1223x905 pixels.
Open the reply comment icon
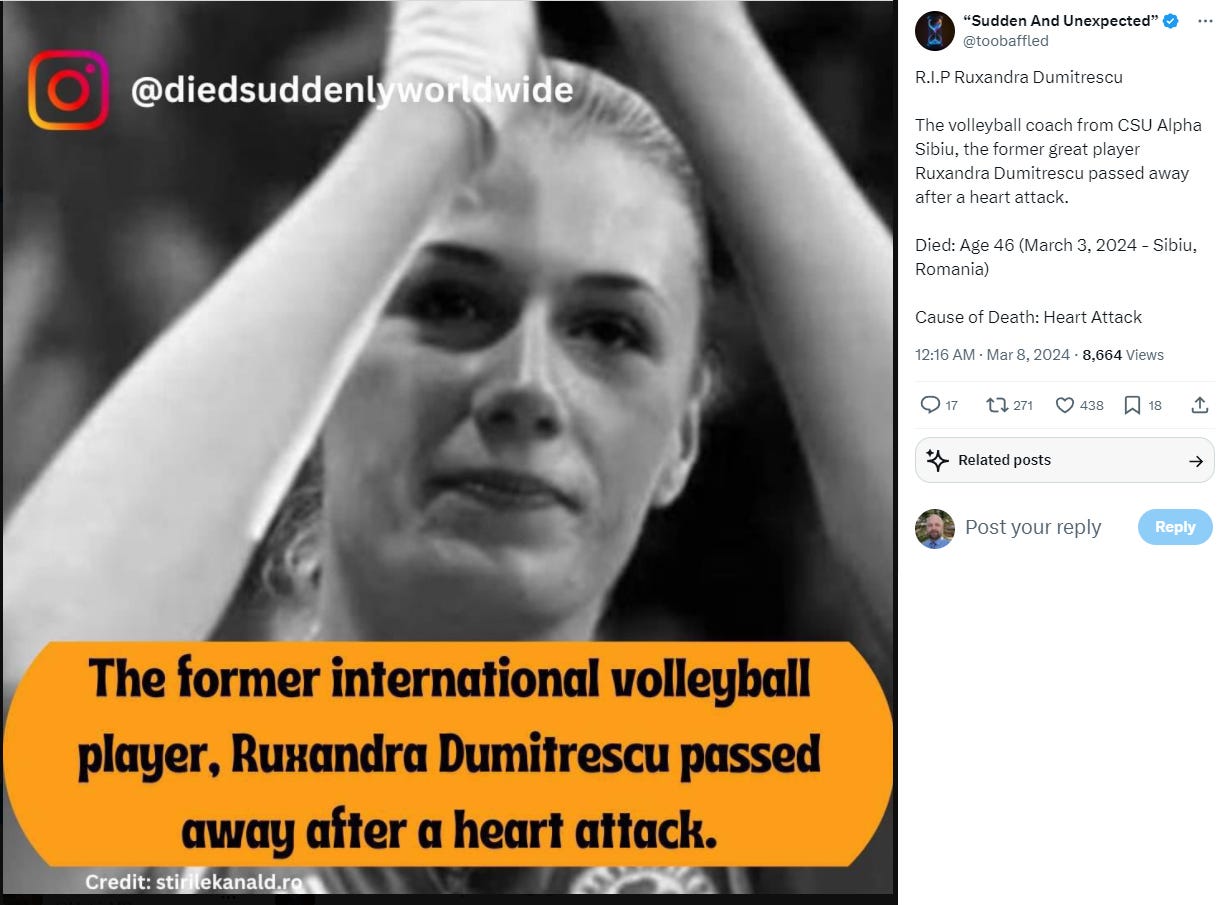930,405
